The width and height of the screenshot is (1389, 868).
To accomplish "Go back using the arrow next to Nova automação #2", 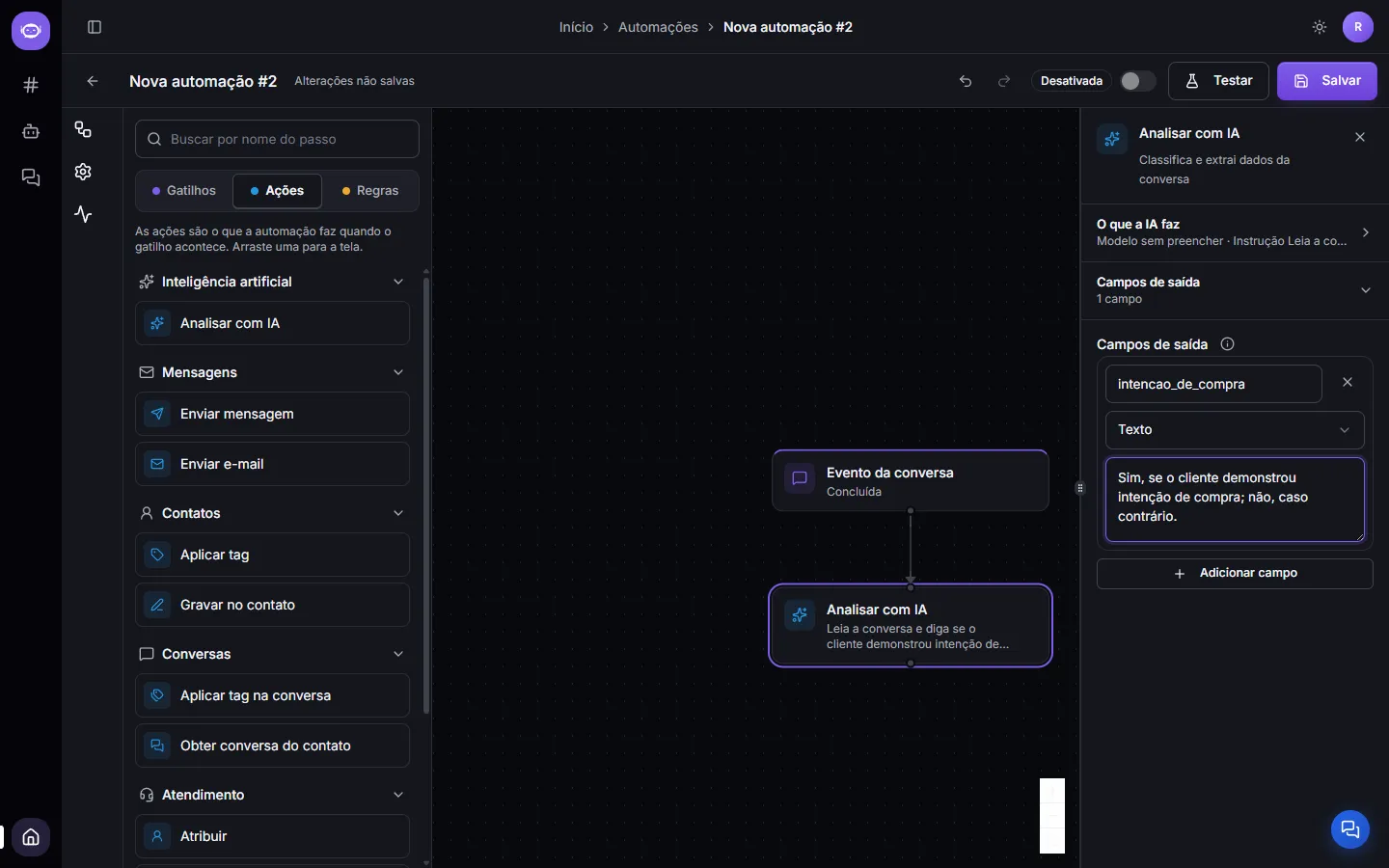I will point(93,81).
